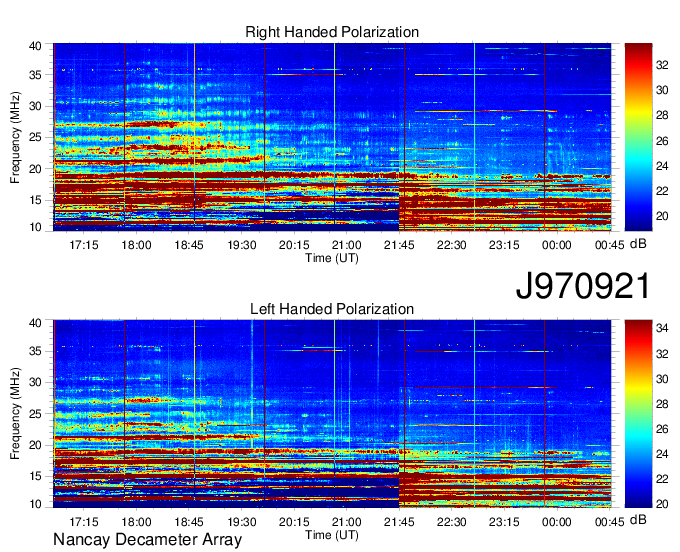Click the "22:30" tick on Right Handed time axis
Screen dimensions: 680x552
(451, 245)
